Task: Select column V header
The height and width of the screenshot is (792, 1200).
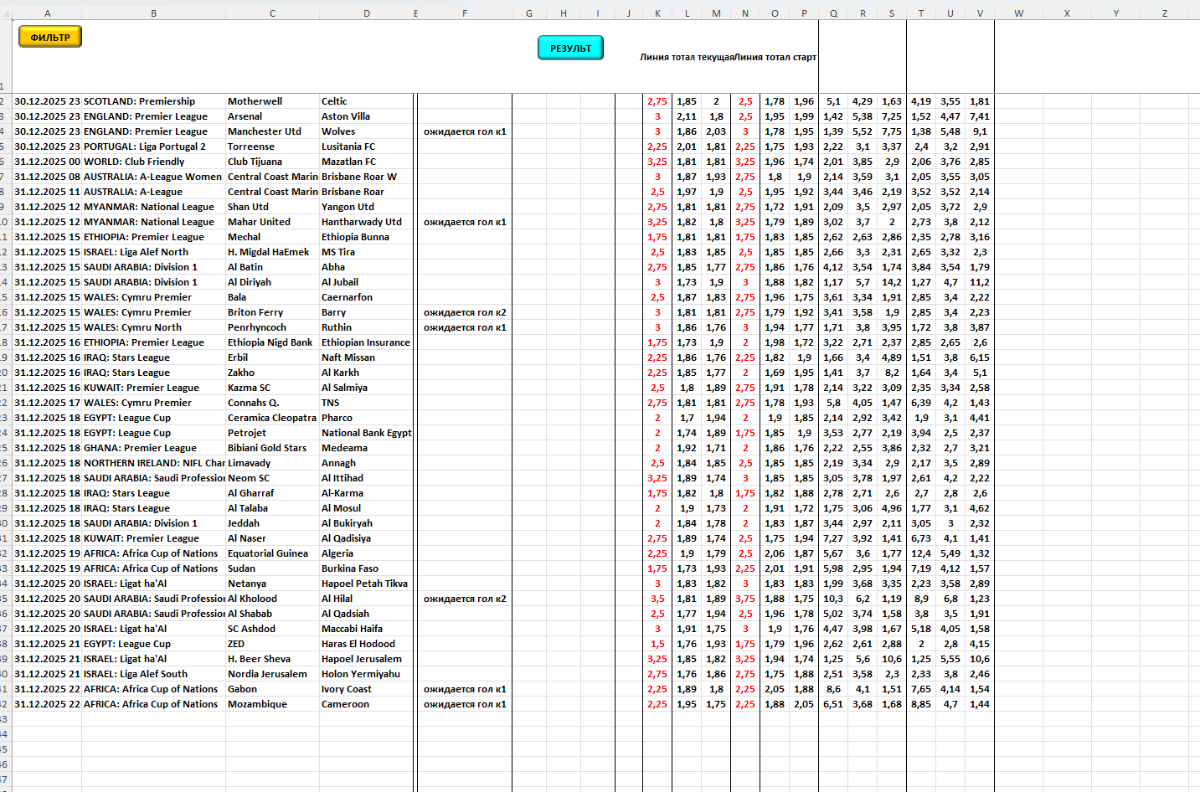Action: tap(980, 14)
